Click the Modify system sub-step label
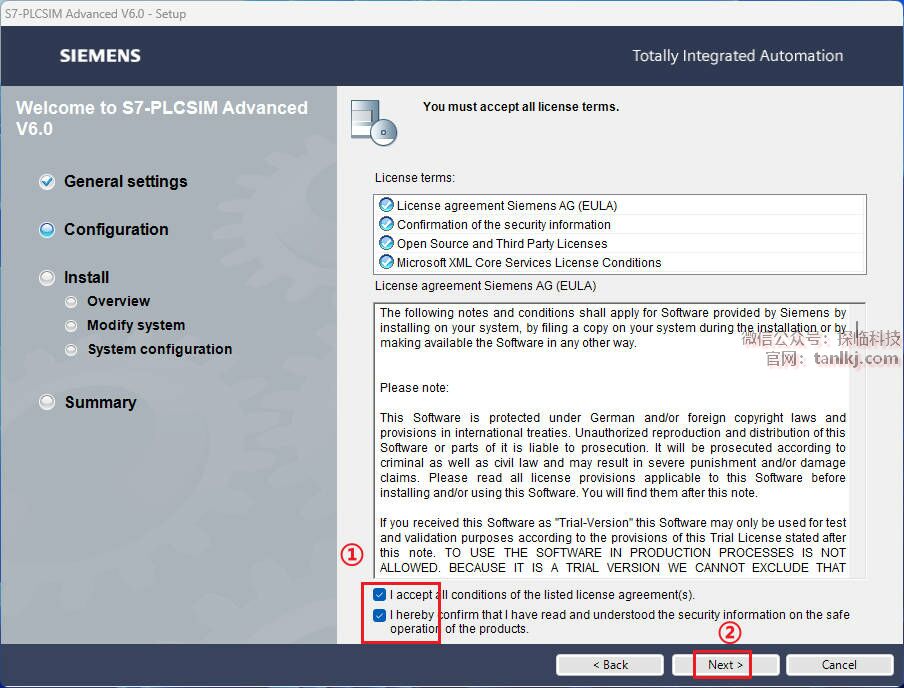The height and width of the screenshot is (688, 904). [136, 325]
